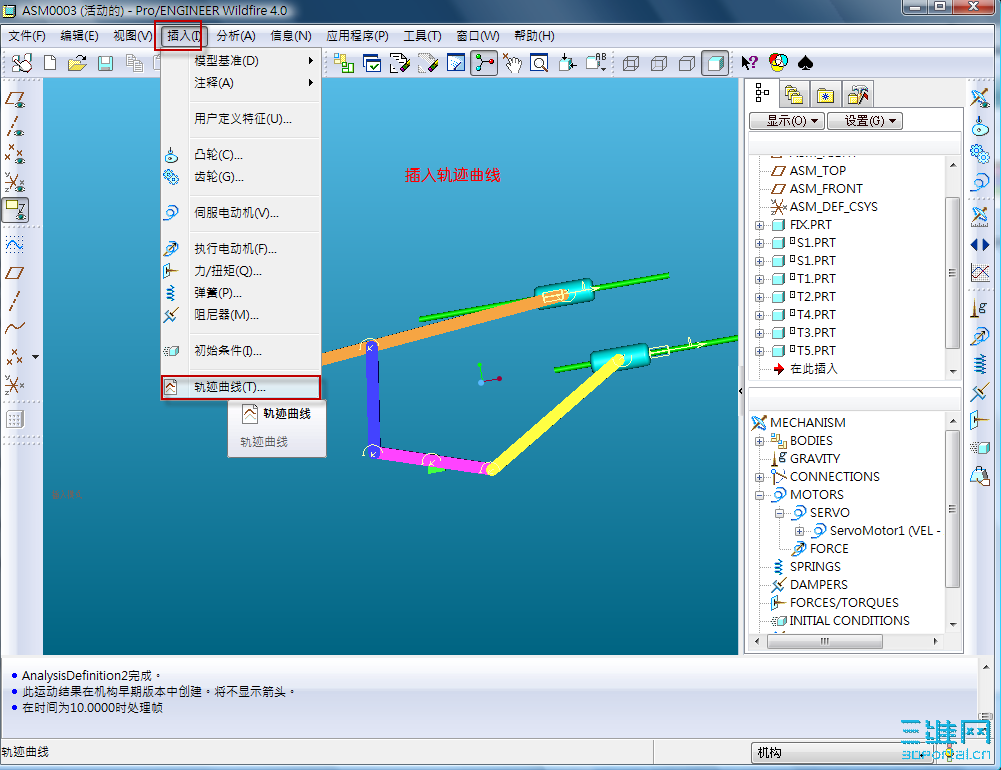Click the color appearance wheel icon
1001x770 pixels.
coord(778,62)
